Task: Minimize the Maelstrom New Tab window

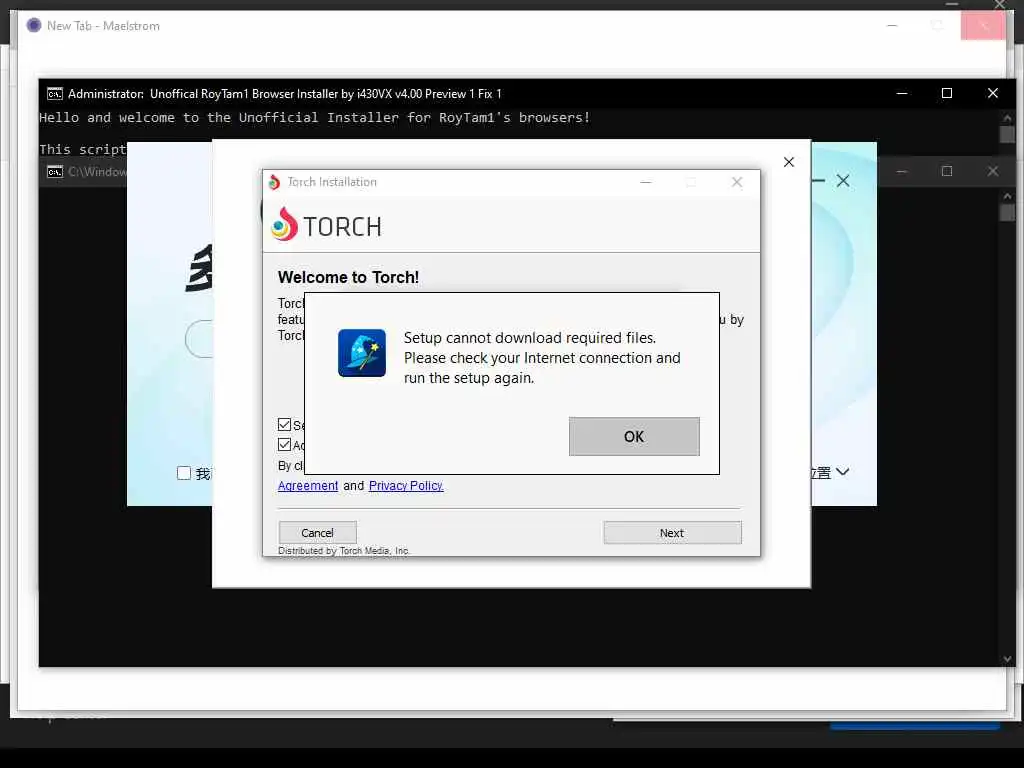Action: pos(892,25)
